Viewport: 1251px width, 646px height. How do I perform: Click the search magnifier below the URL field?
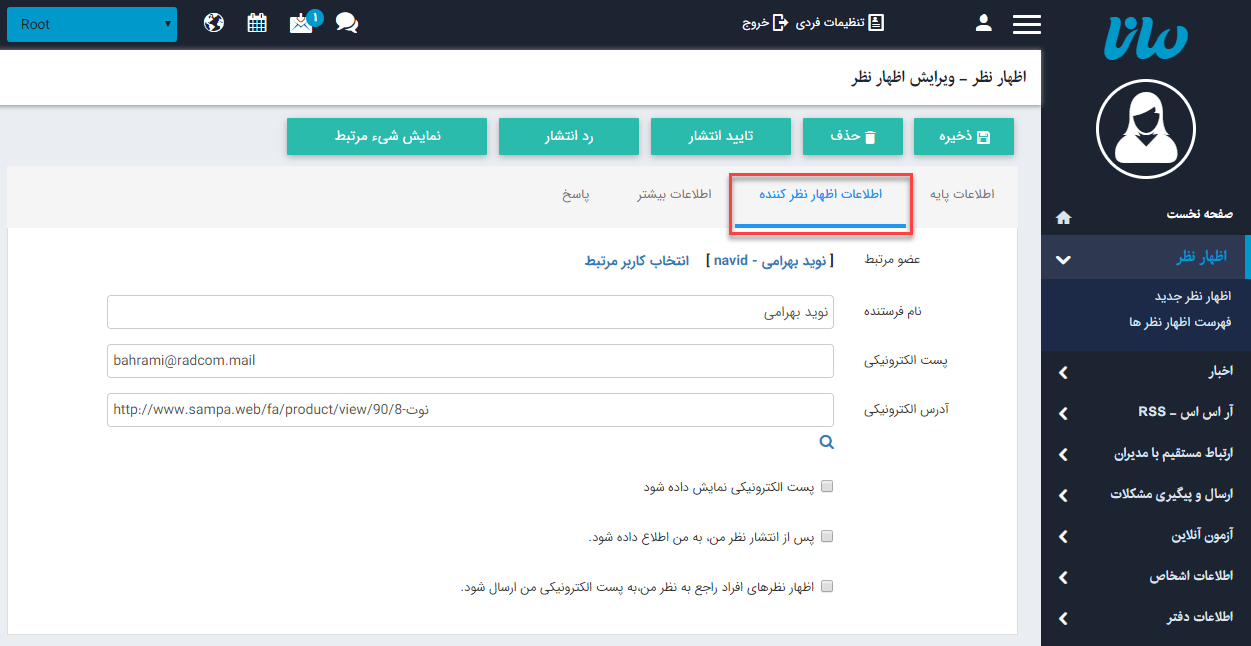(826, 441)
